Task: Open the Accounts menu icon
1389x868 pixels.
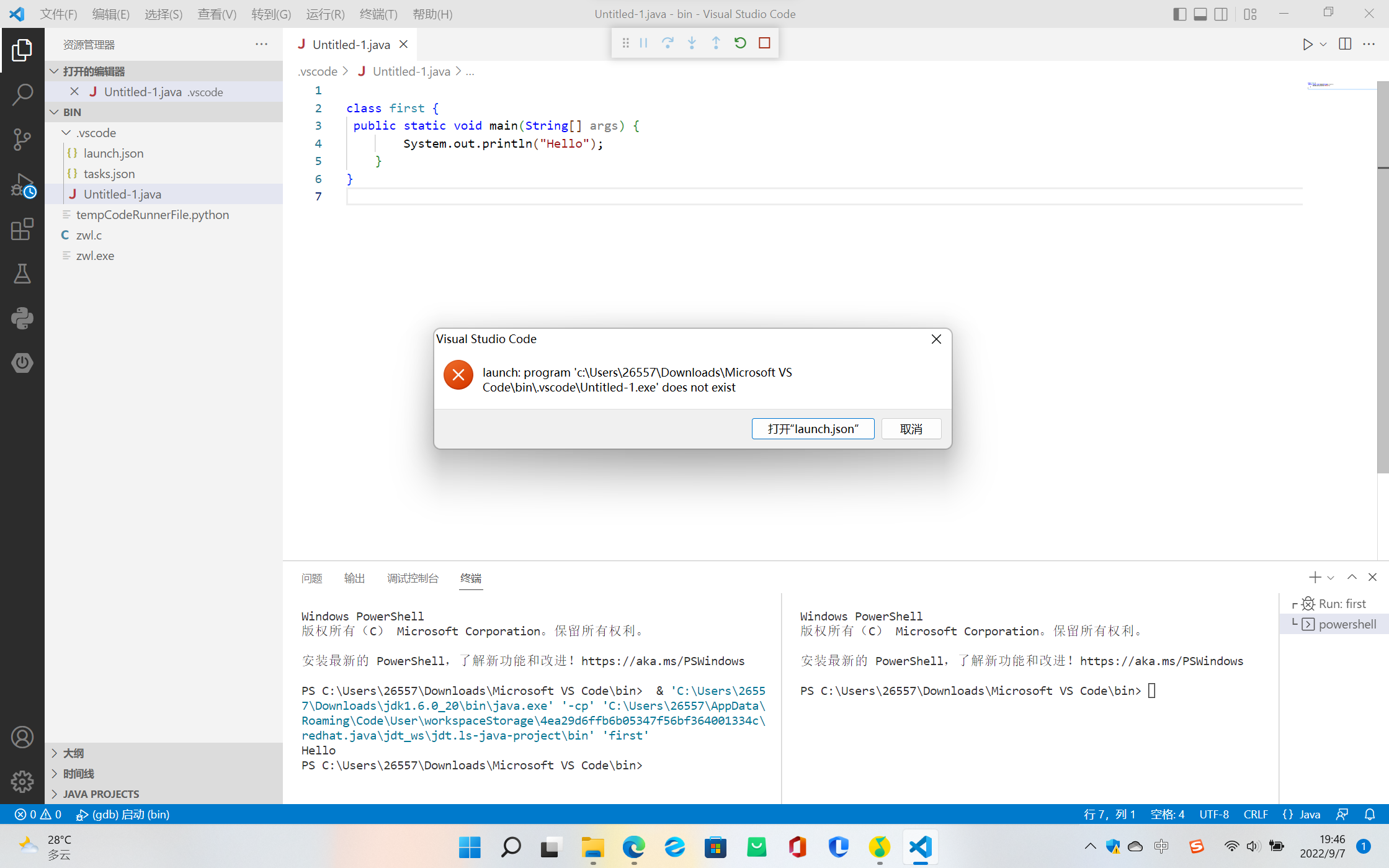Action: pos(22,737)
